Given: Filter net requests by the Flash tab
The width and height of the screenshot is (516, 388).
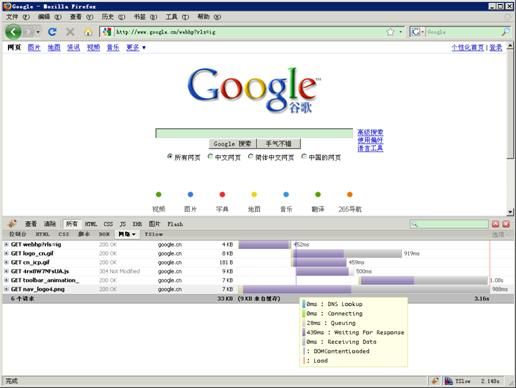Looking at the screenshot, I should pos(175,224).
